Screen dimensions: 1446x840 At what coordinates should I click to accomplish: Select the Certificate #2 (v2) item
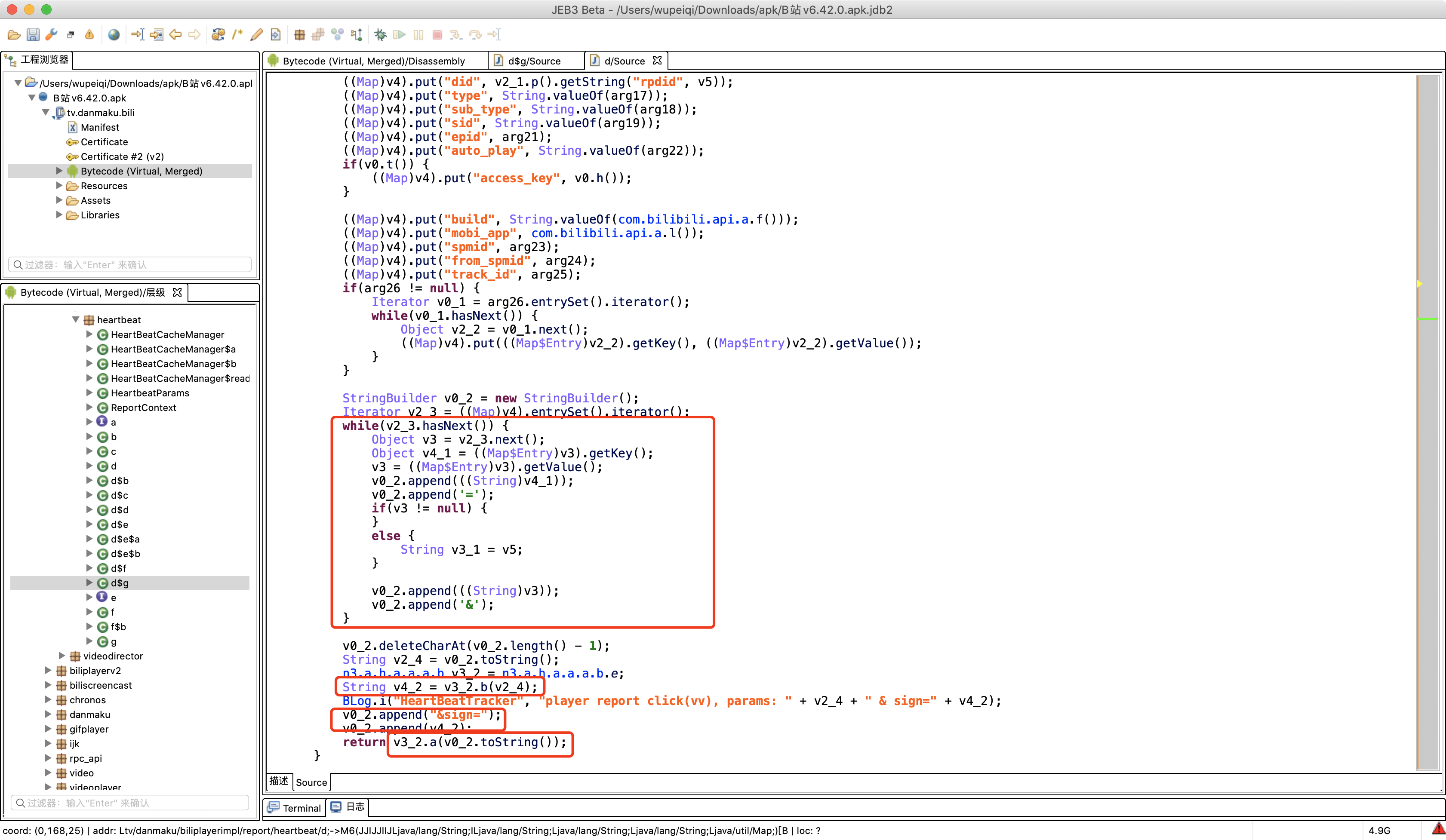click(x=122, y=156)
